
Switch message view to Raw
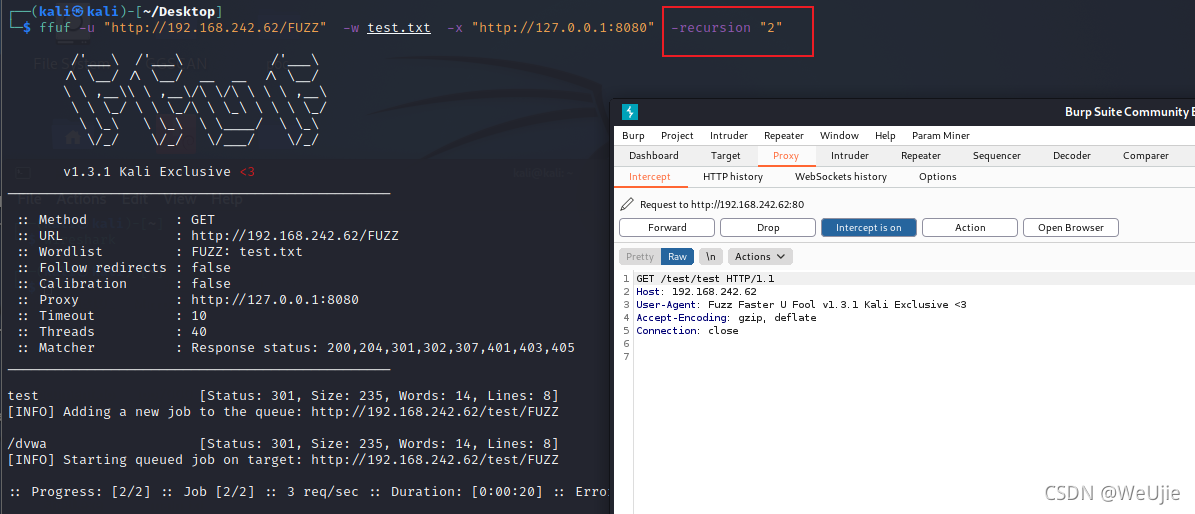[677, 256]
